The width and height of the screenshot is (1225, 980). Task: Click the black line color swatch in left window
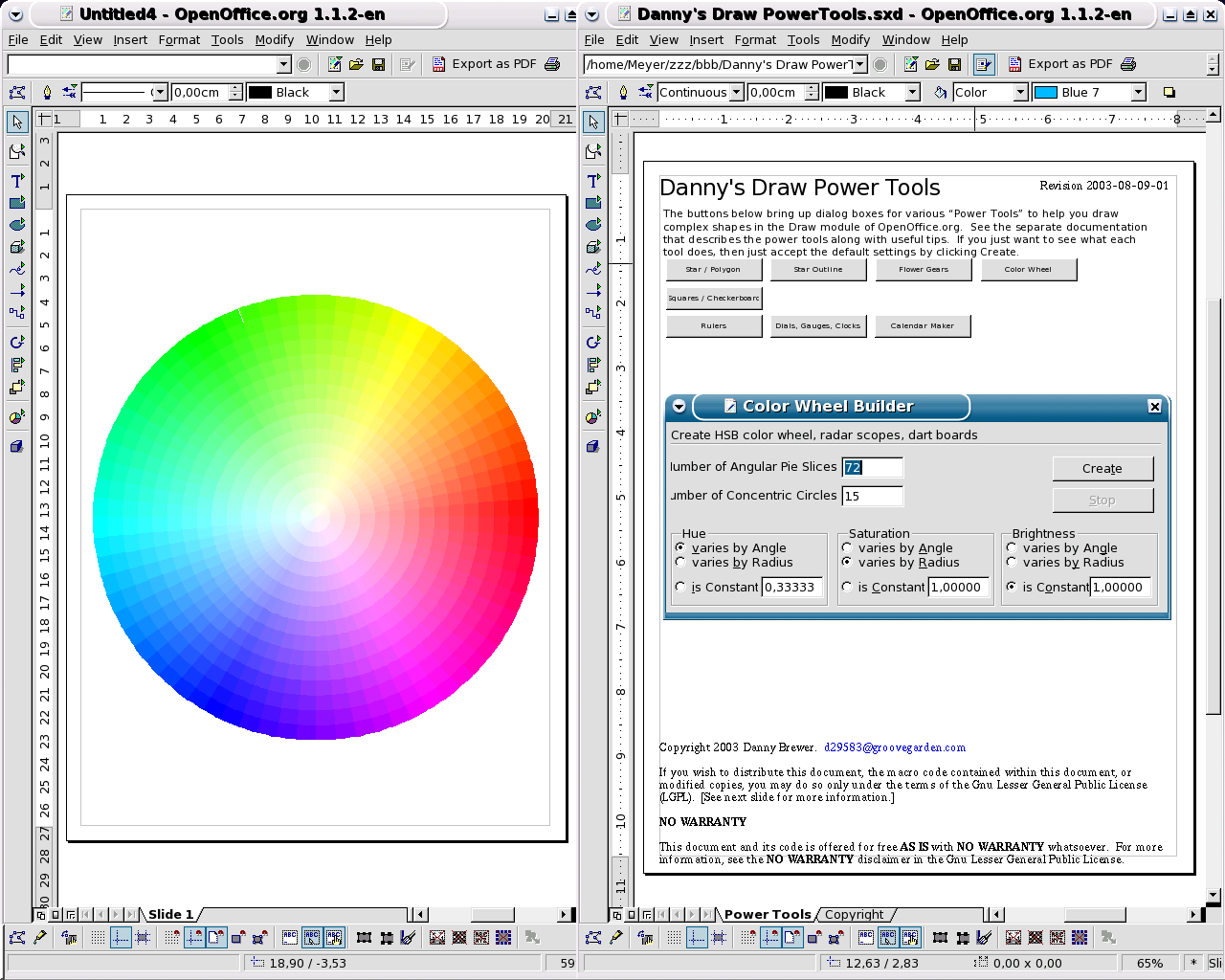coord(260,93)
